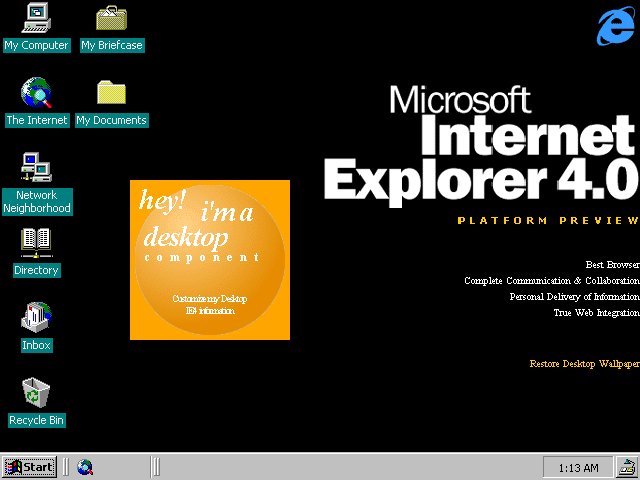Click the Internet Explorer logo at top right

[x=616, y=25]
